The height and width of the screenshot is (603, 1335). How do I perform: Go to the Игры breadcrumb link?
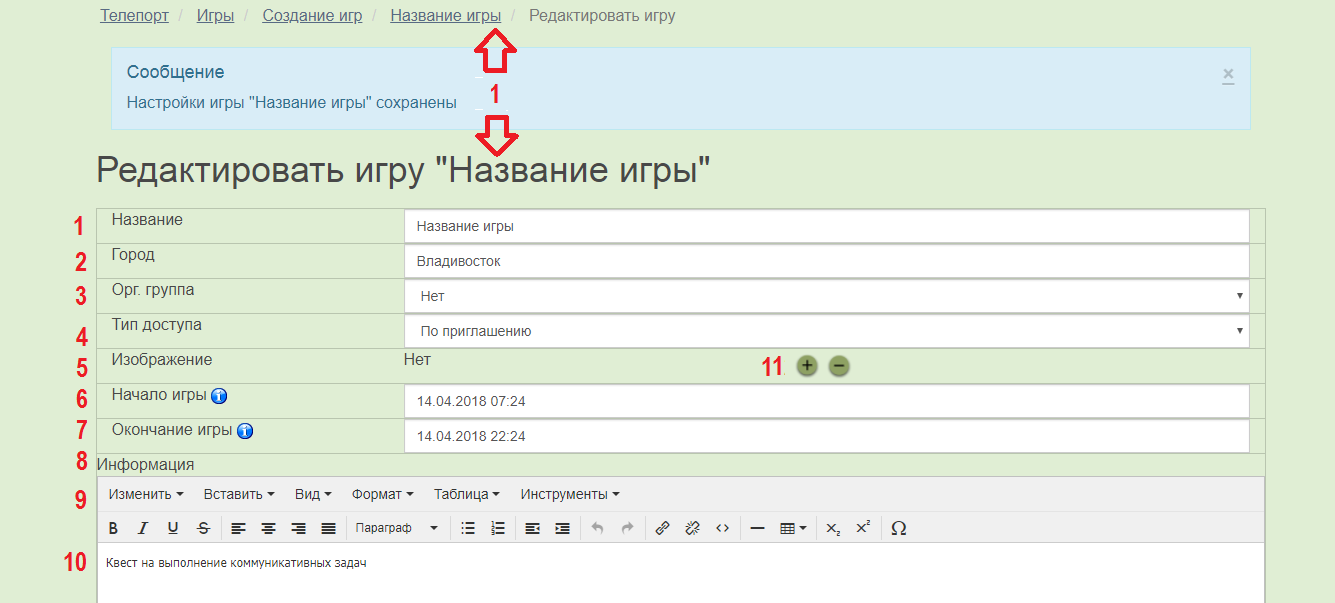tap(215, 16)
